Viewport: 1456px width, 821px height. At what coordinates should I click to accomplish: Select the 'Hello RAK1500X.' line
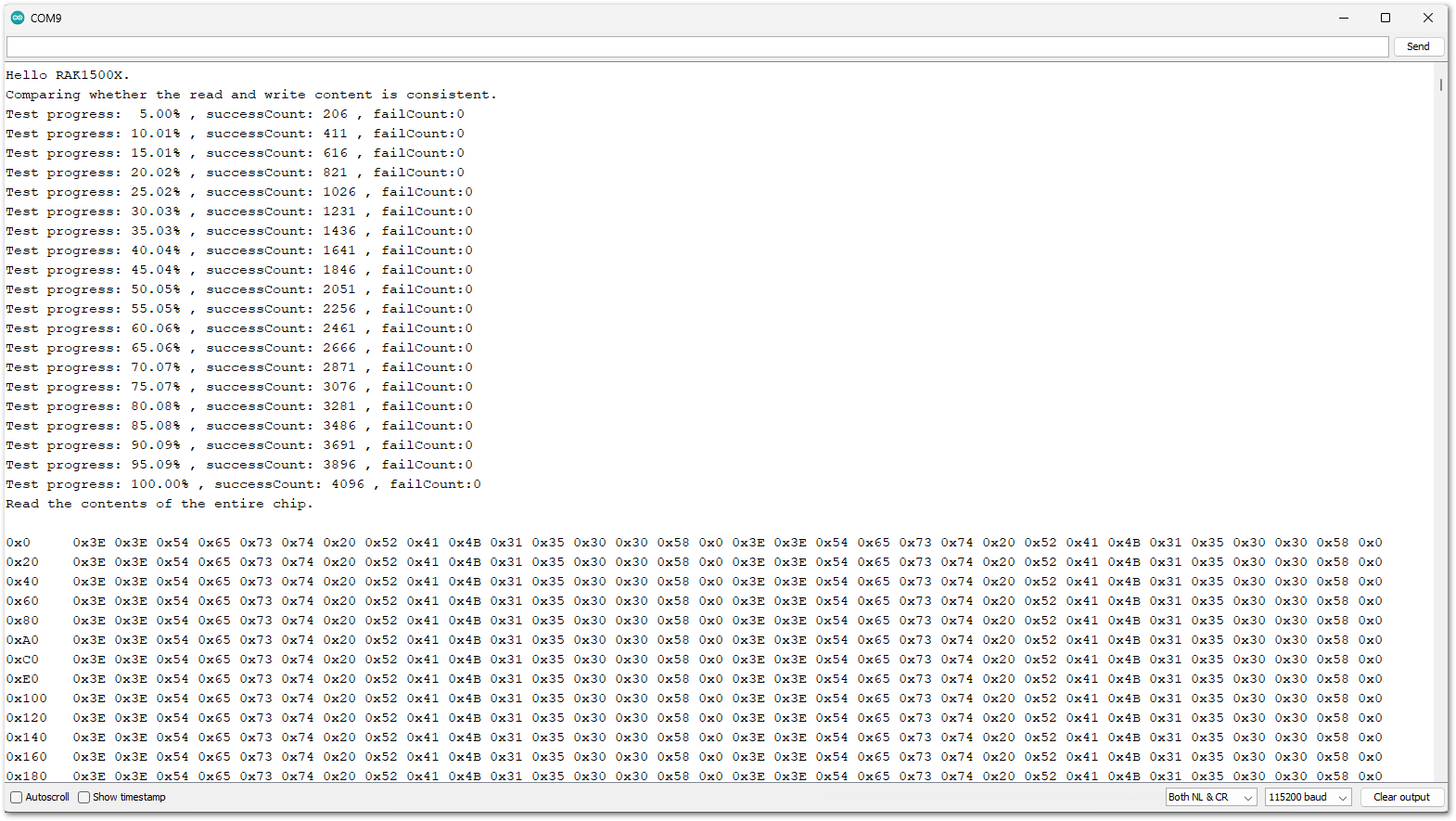click(x=68, y=75)
